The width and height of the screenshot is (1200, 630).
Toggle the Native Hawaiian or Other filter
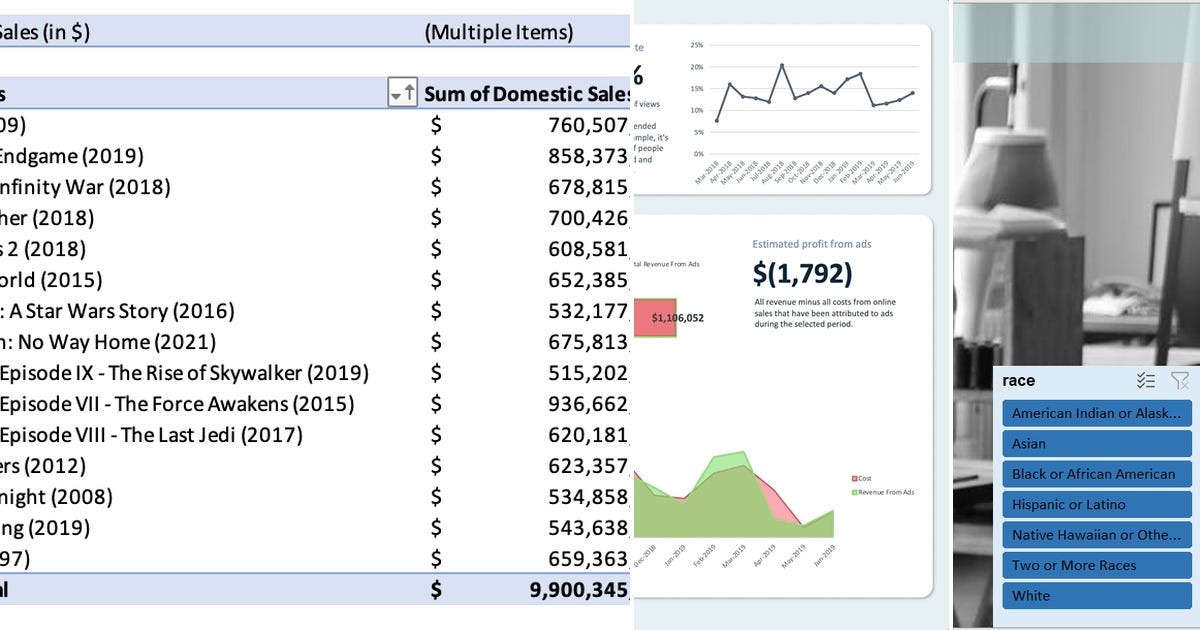pos(1096,535)
